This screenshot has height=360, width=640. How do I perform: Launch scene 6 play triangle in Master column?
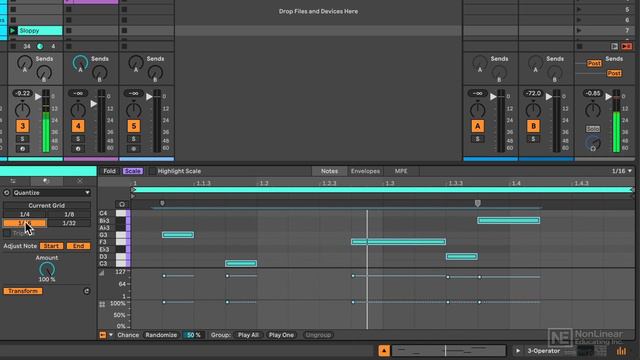(579, 20)
